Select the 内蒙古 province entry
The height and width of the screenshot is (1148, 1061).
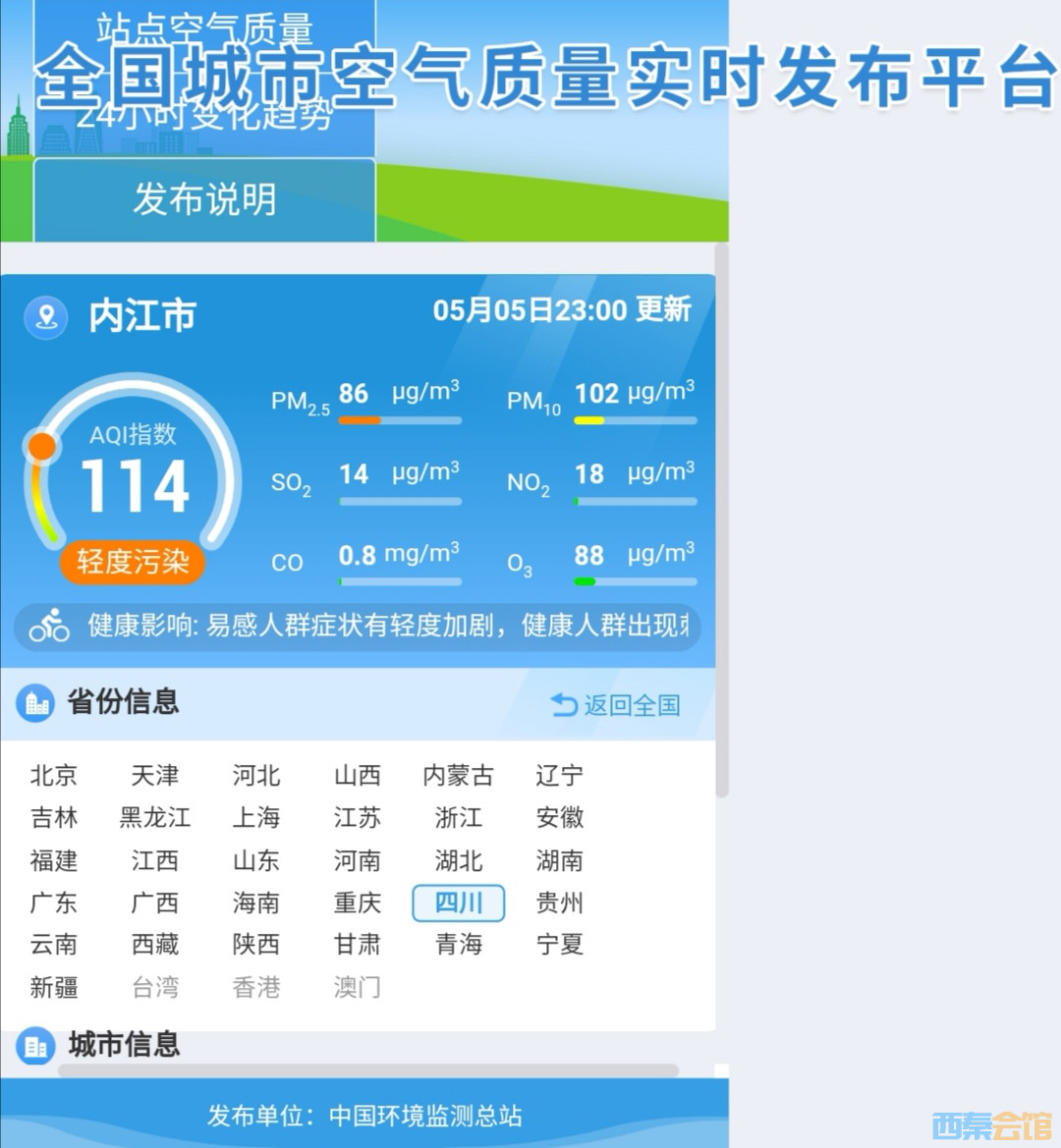458,776
